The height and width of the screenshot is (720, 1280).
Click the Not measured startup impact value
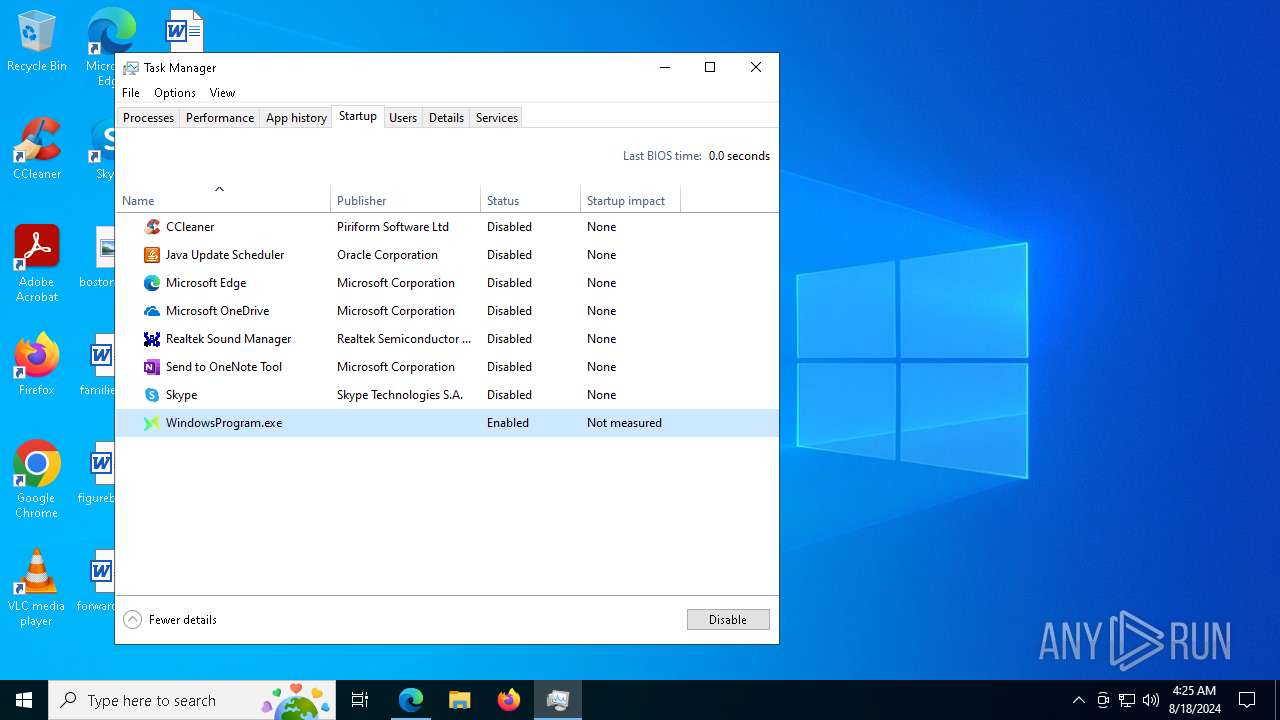(x=624, y=423)
